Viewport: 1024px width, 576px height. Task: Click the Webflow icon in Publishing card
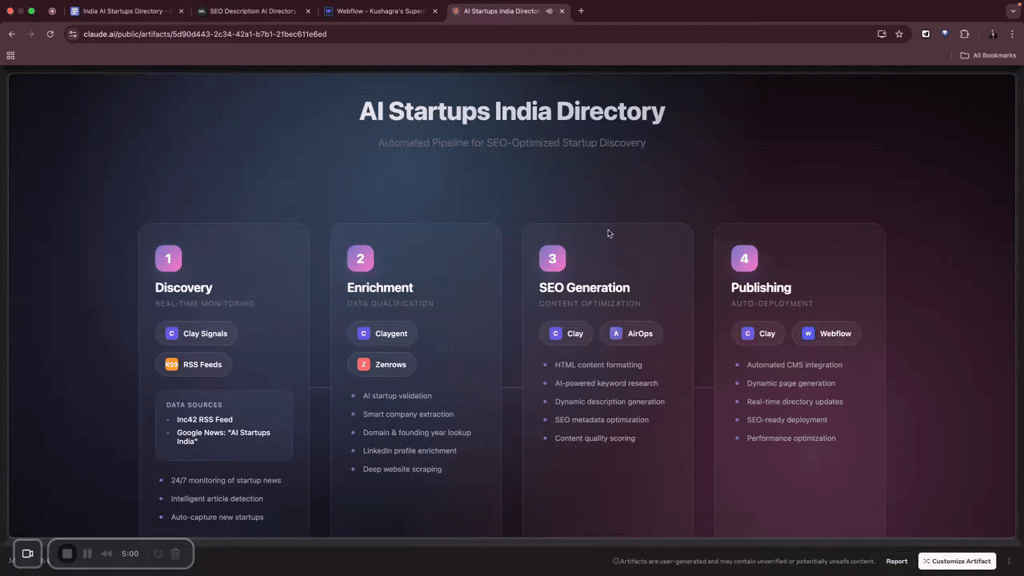point(808,334)
